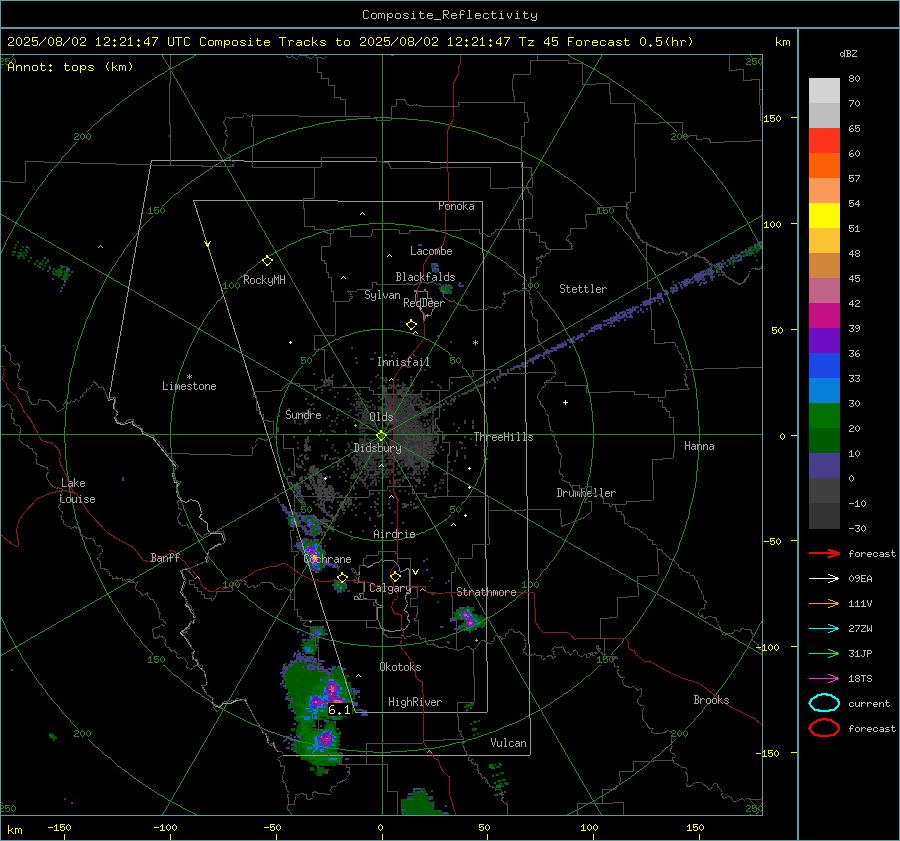Pick the purple swatch between 39 and 36

click(824, 341)
